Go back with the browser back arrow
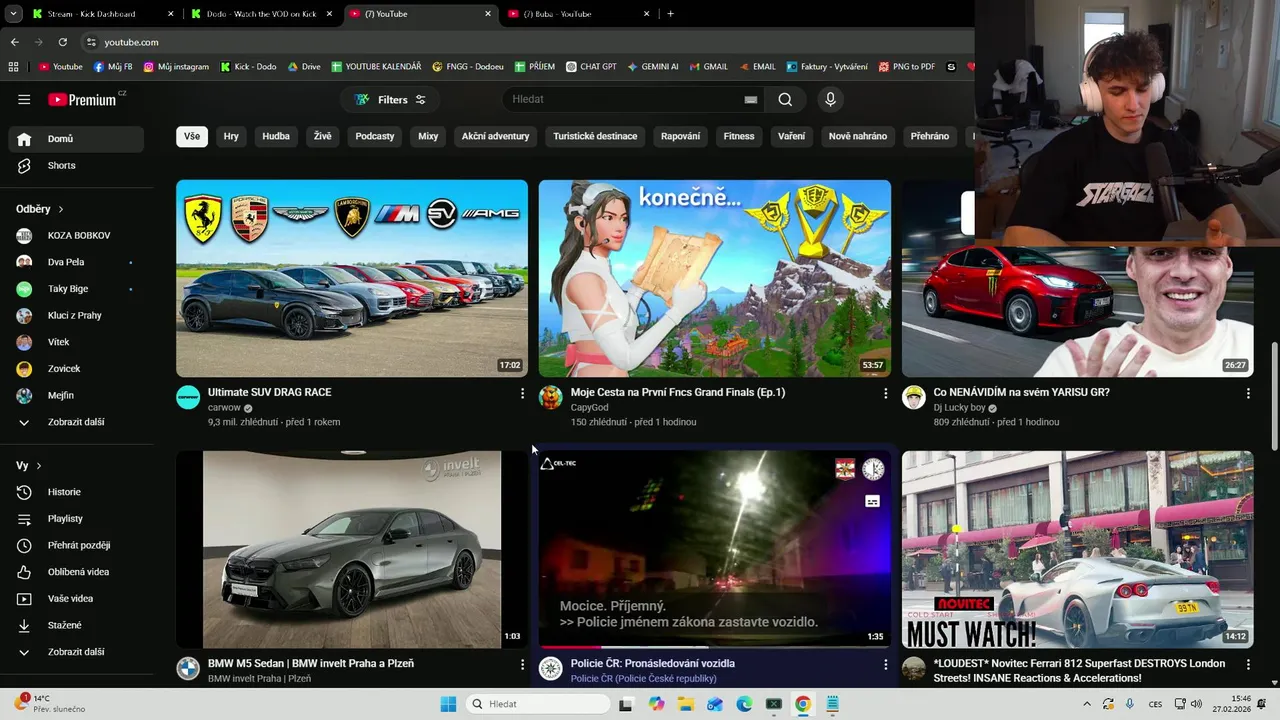 coord(14,42)
